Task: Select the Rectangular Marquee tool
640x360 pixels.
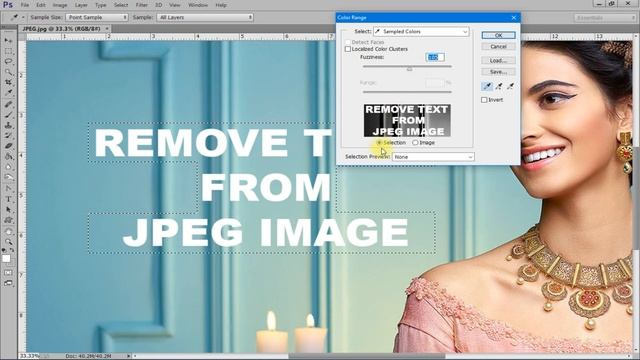Action: [x=8, y=51]
